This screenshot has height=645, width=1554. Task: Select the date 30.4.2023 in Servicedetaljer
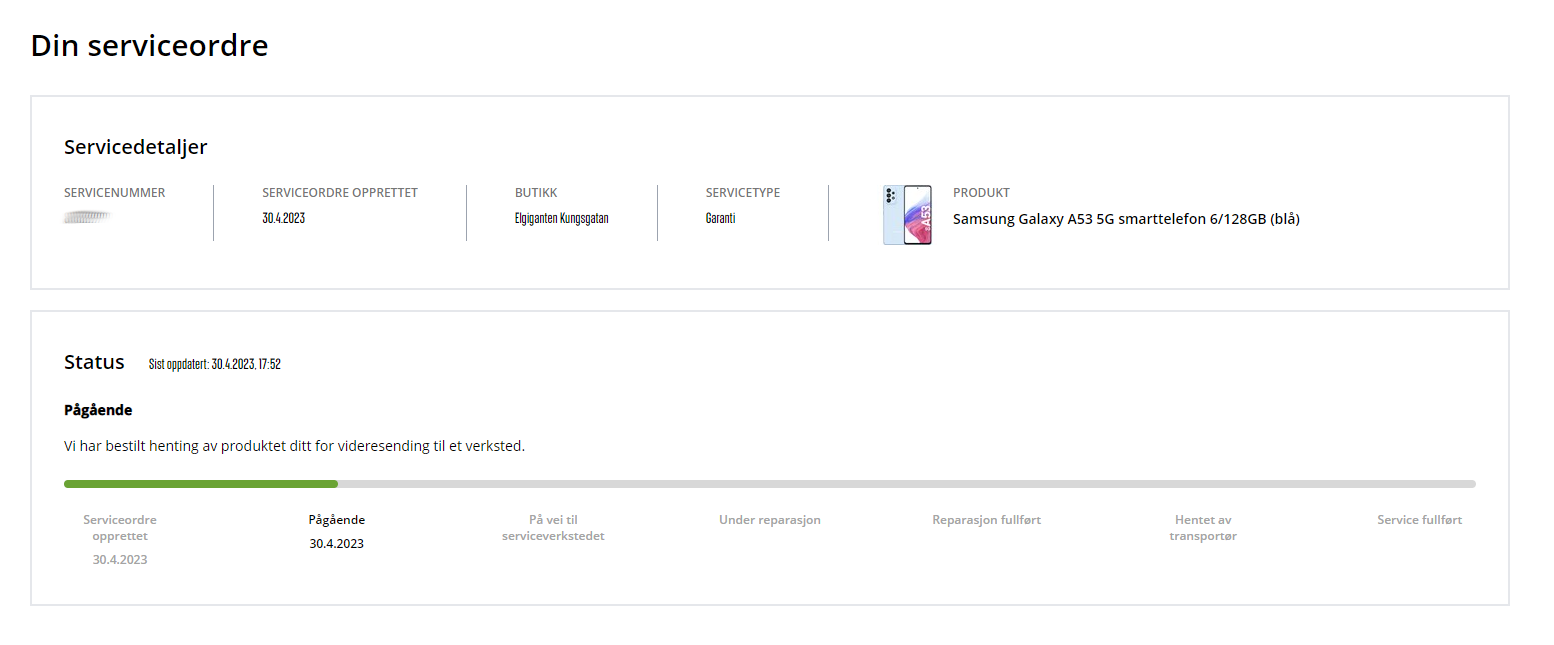point(284,218)
